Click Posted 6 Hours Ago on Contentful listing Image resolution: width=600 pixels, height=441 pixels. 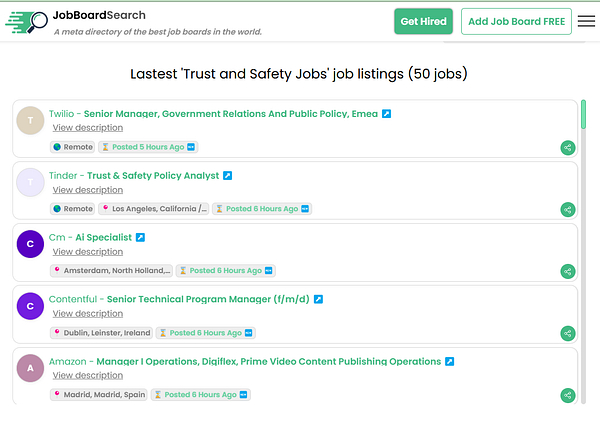[206, 333]
